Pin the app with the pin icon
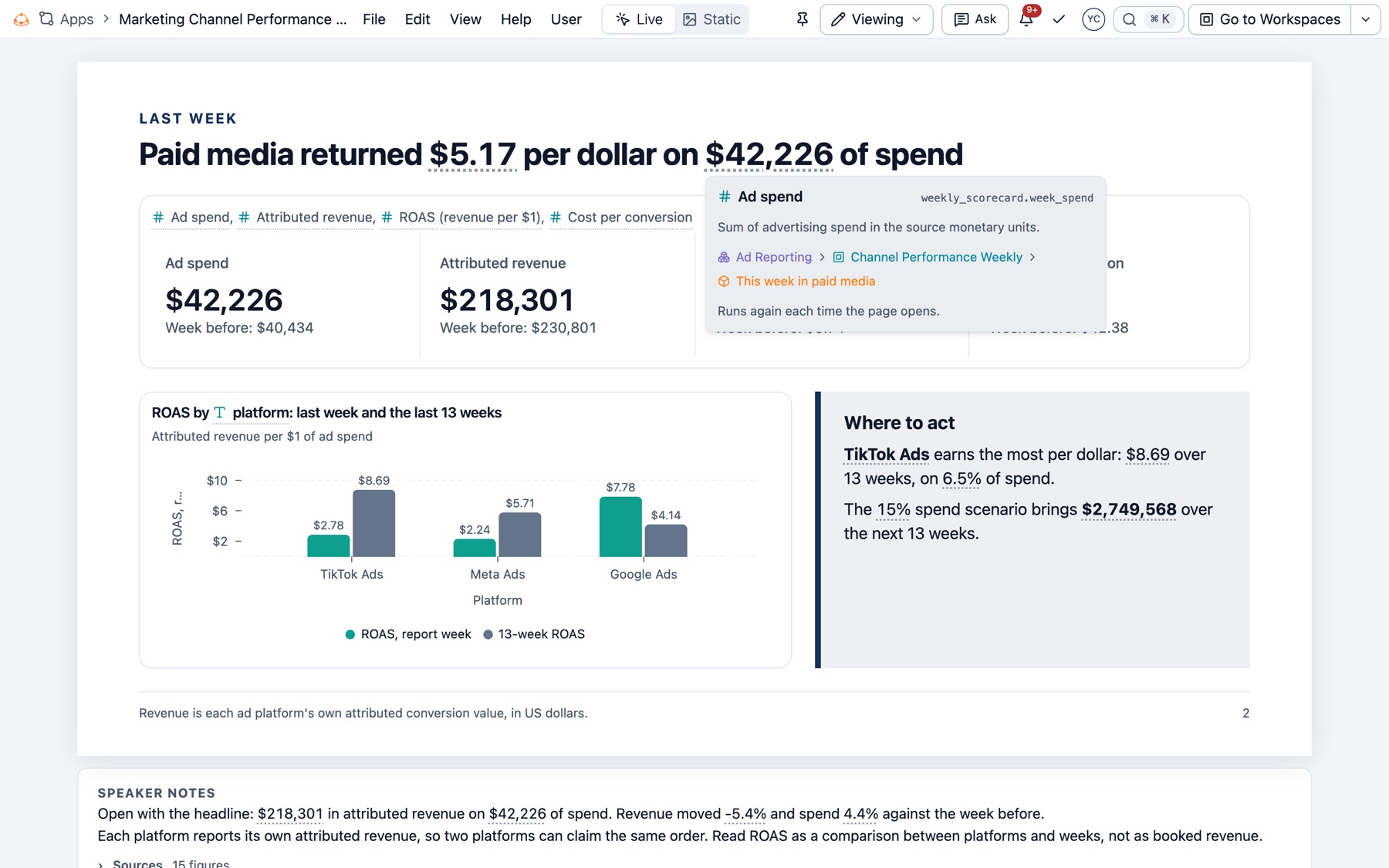Screen dimensions: 1389x868 (x=803, y=19)
